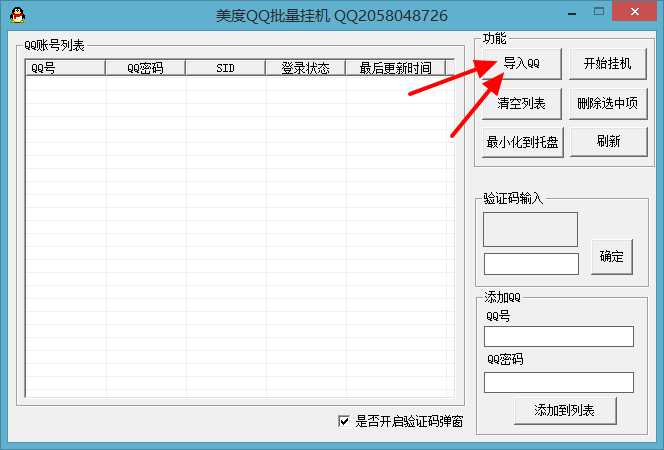Viewport: 664px width, 450px height.
Task: Click 删除选中项 to delete selected item
Action: [x=608, y=103]
